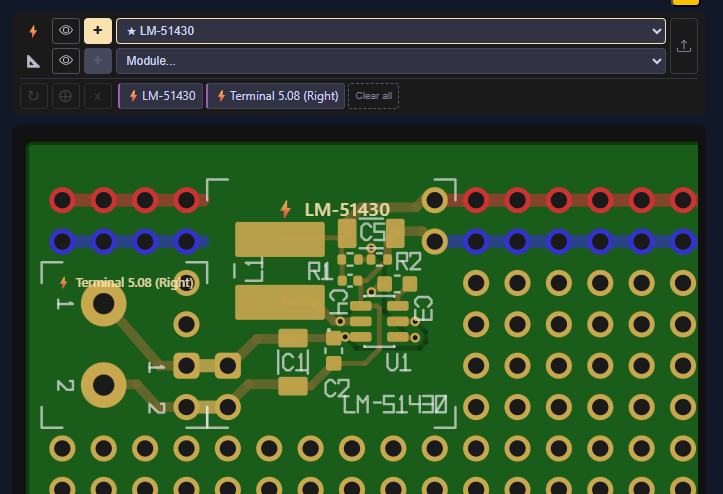Click the lightning bolt icon in top row
Viewport: 723px width, 494px height.
tap(33, 31)
